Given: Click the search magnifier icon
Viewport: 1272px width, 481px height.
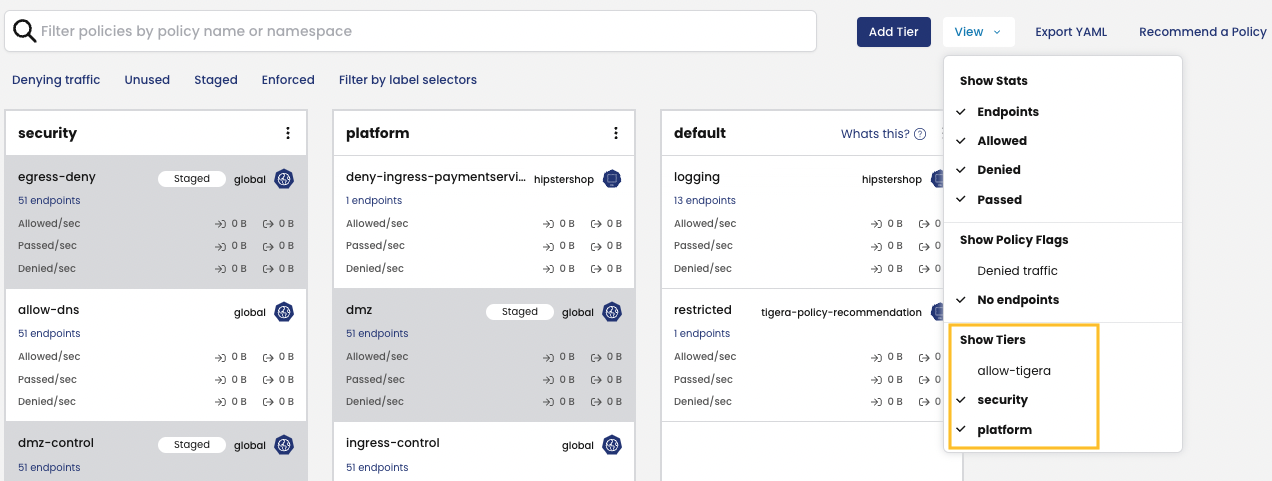Looking at the screenshot, I should [24, 32].
